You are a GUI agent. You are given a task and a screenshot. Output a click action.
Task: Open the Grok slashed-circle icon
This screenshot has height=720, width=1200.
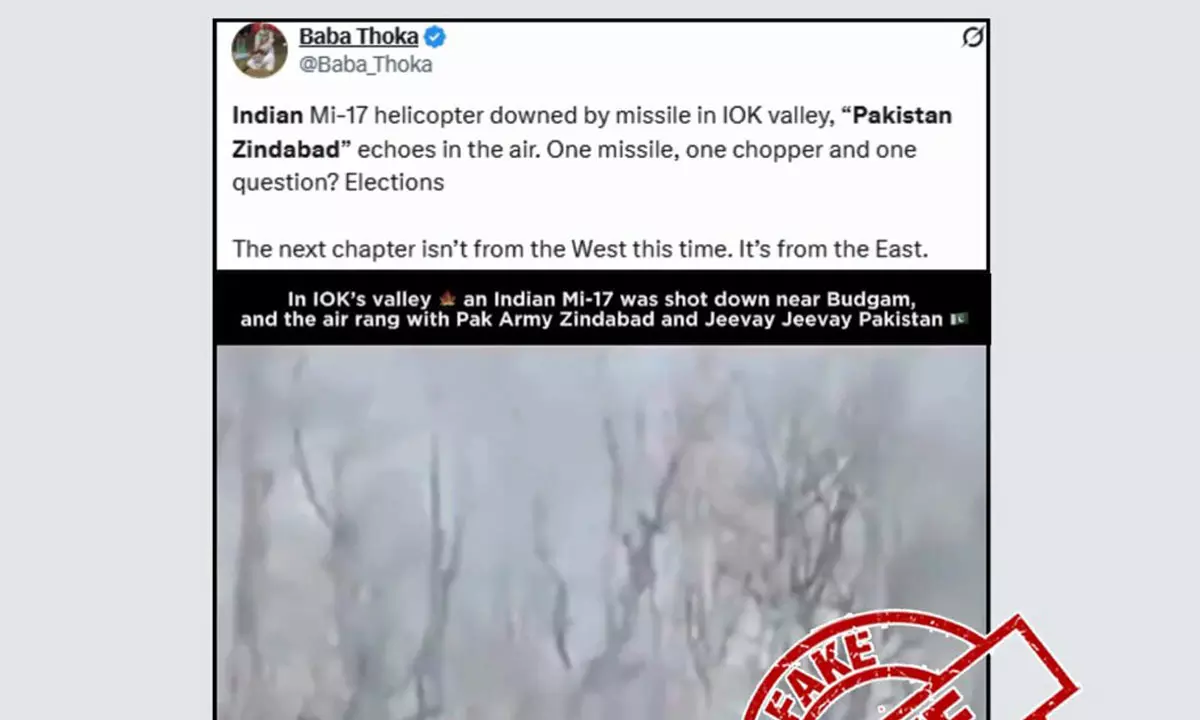[972, 38]
